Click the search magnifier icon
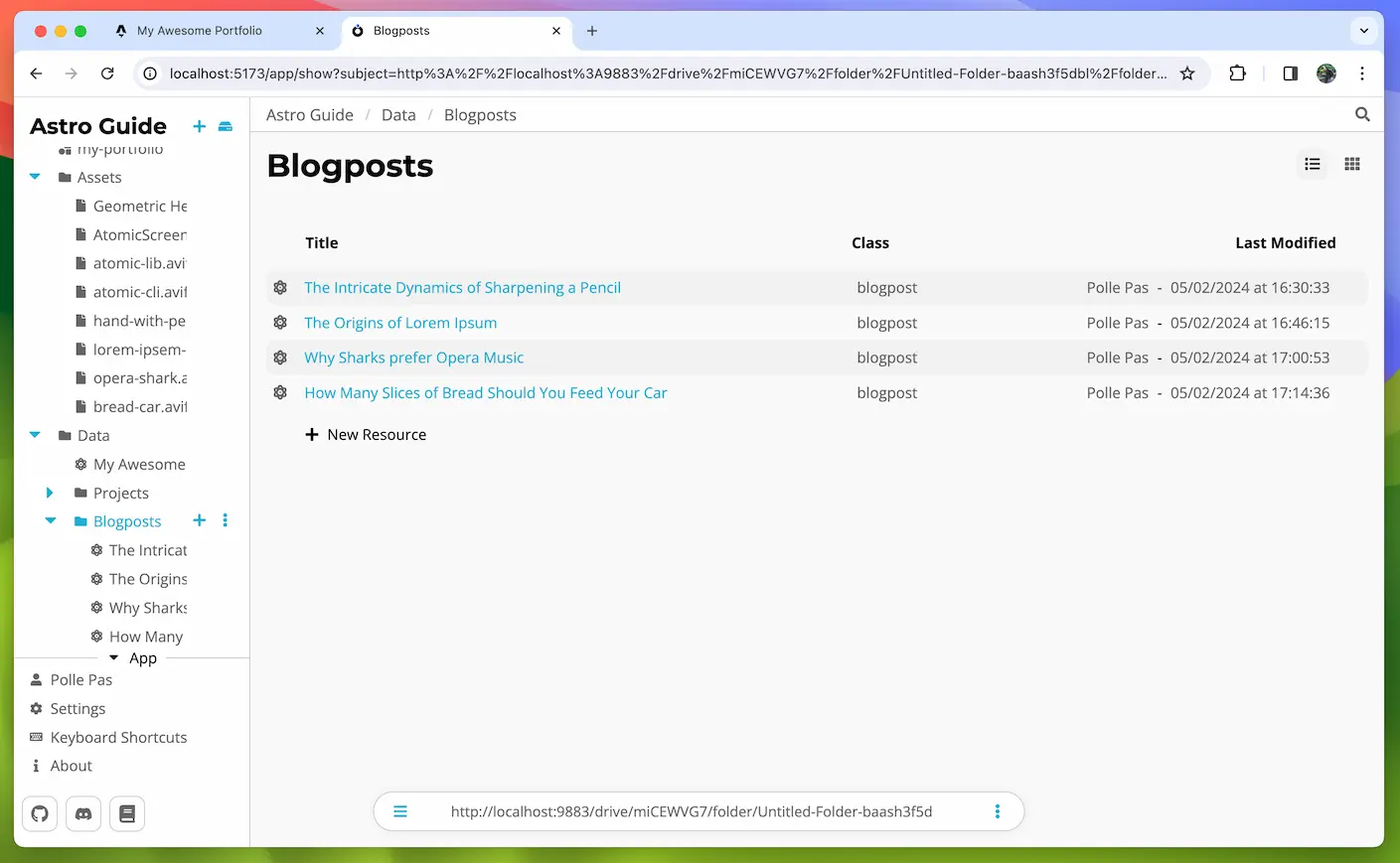Viewport: 1400px width, 863px height. 1362,115
